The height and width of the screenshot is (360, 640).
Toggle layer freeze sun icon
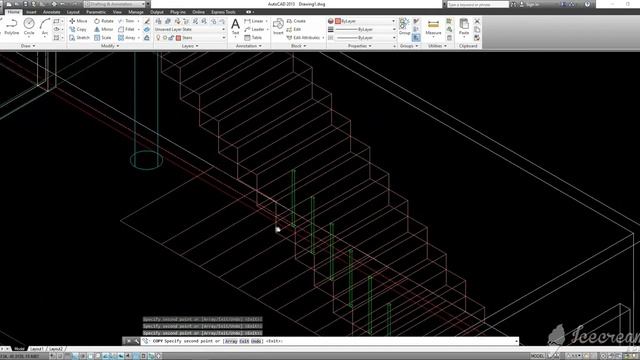[x=165, y=38]
